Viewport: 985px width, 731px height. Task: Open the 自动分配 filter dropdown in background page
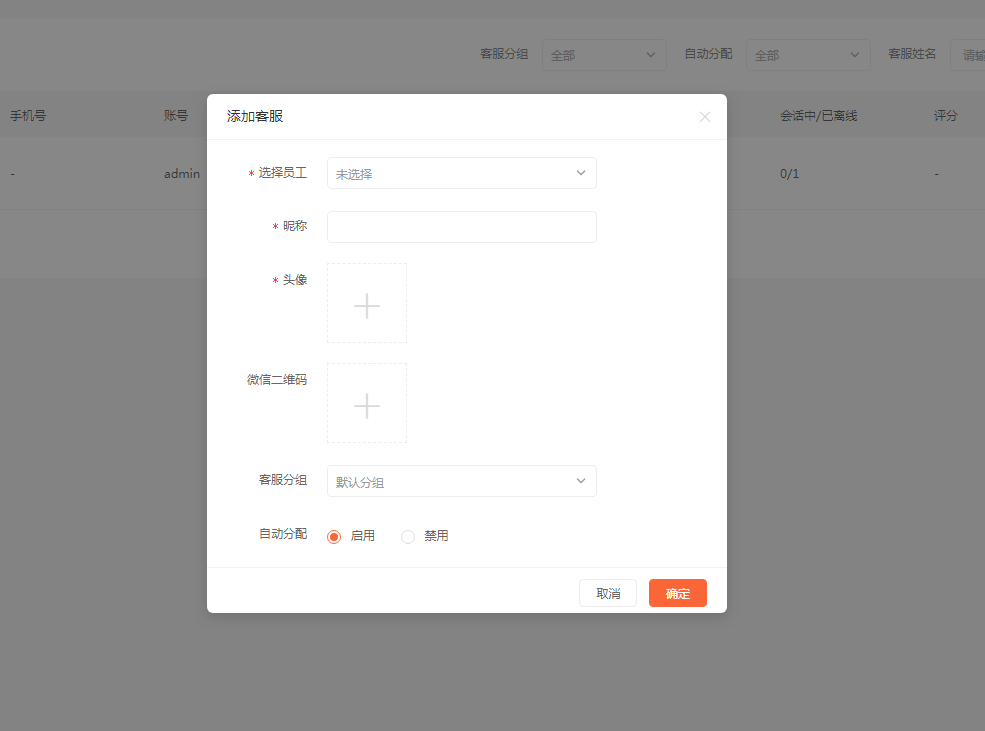click(x=808, y=55)
